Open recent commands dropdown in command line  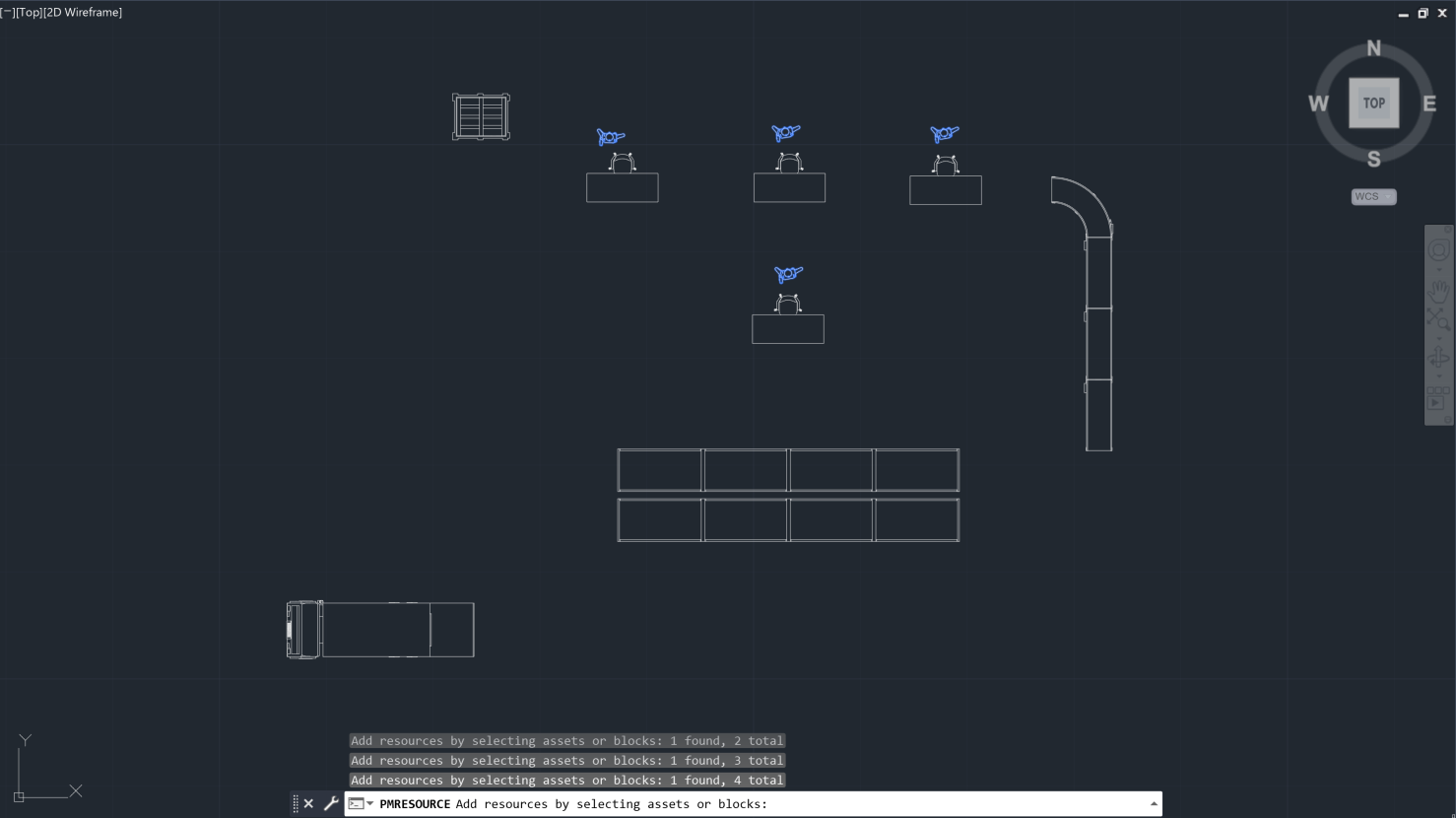(370, 804)
